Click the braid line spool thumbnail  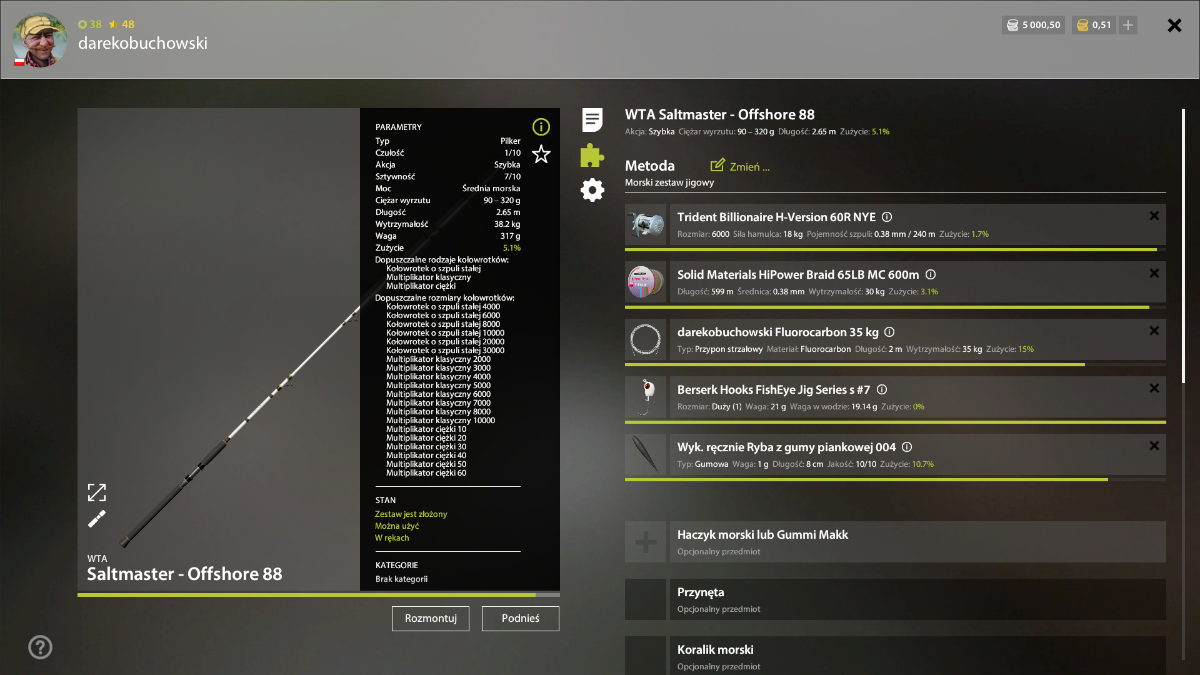645,283
